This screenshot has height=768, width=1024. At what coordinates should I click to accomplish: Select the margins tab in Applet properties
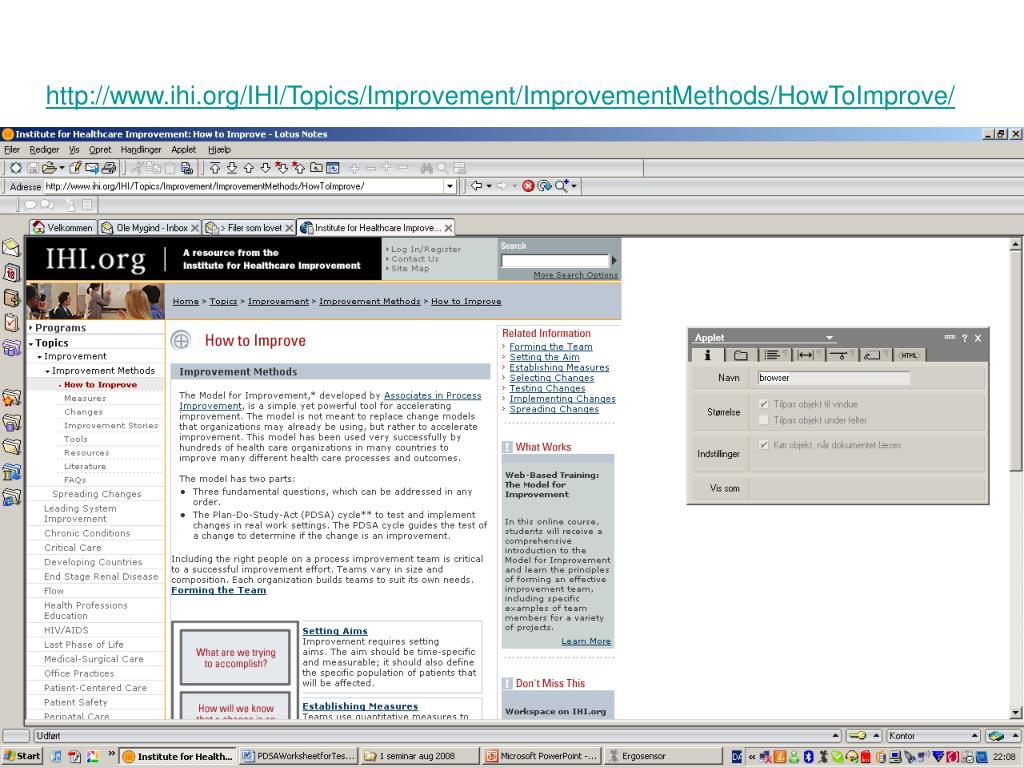pyautogui.click(x=808, y=355)
